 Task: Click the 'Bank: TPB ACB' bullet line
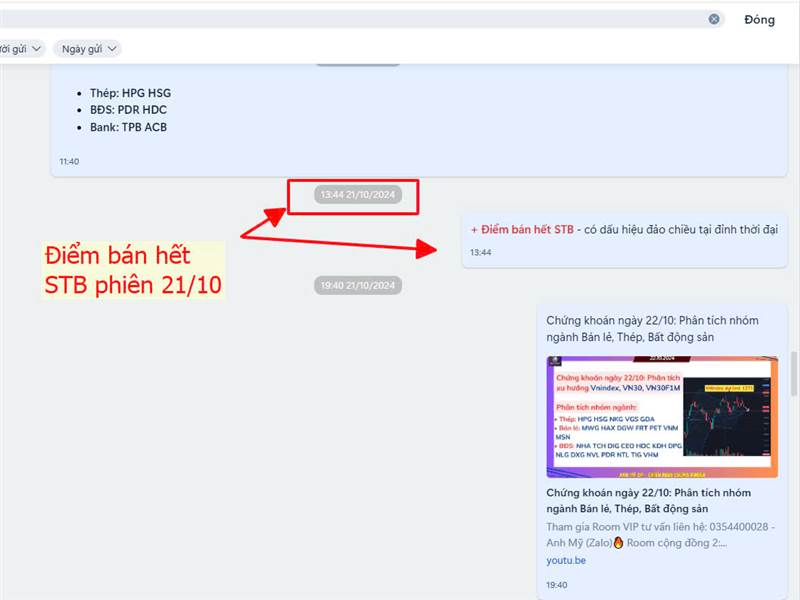click(x=128, y=127)
